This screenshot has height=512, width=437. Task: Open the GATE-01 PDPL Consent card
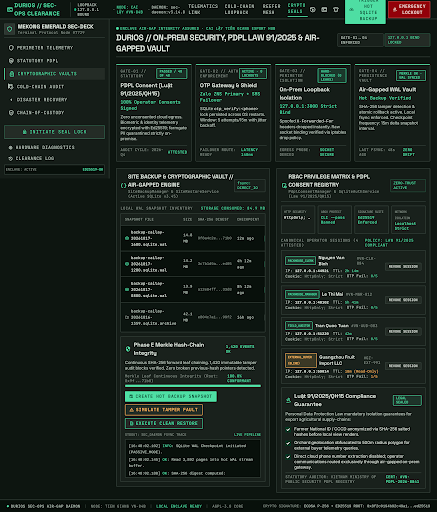[154, 113]
